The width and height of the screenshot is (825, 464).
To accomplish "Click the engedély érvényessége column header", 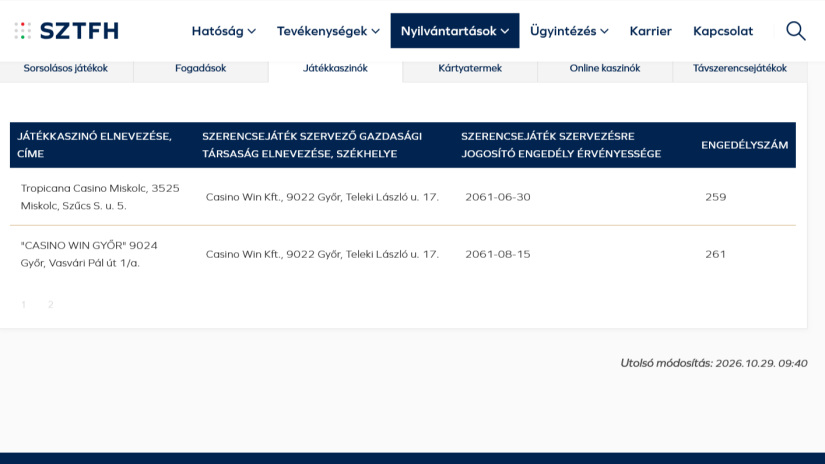I will click(561, 145).
